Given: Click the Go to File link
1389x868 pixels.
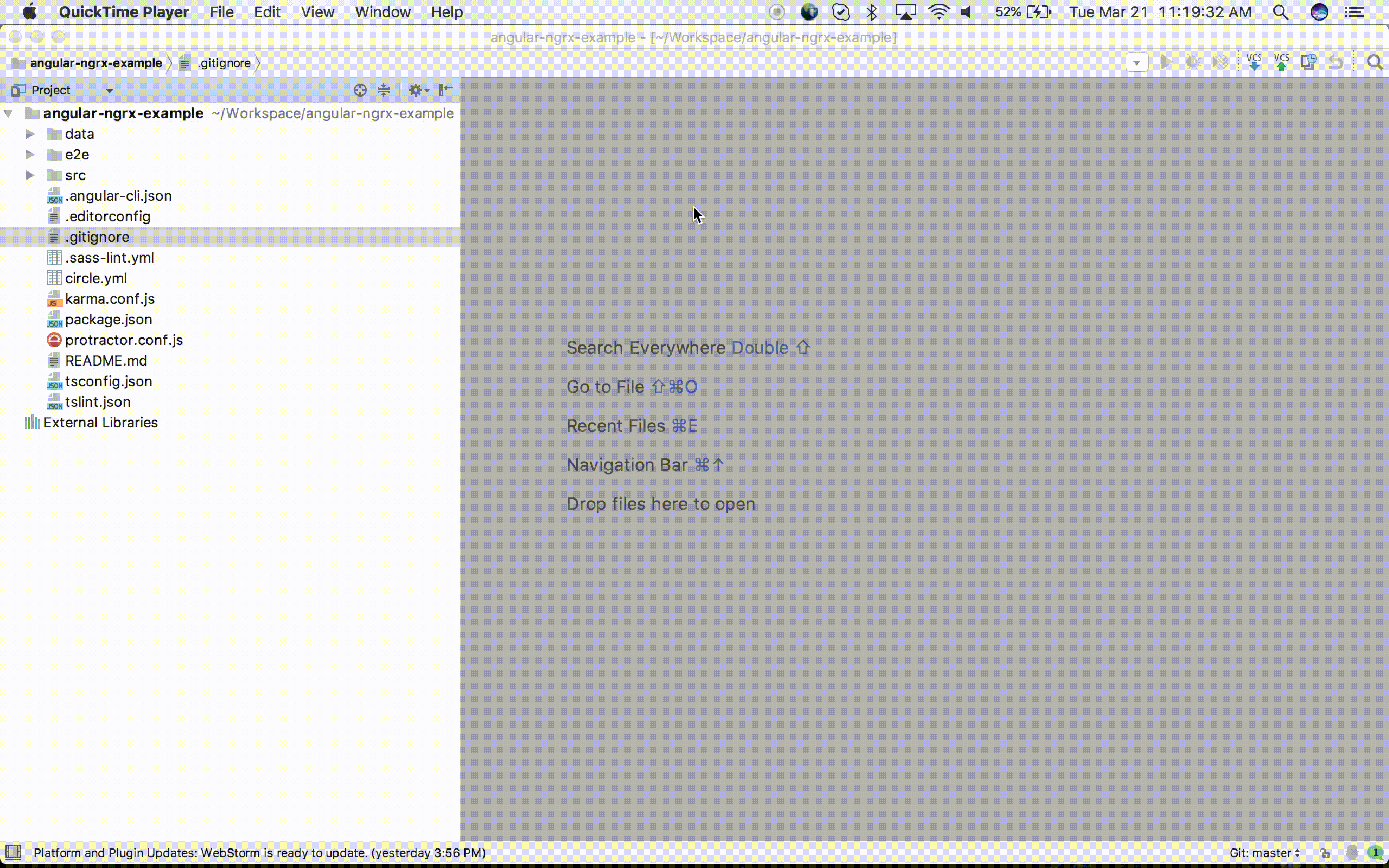Looking at the screenshot, I should pyautogui.click(x=605, y=386).
